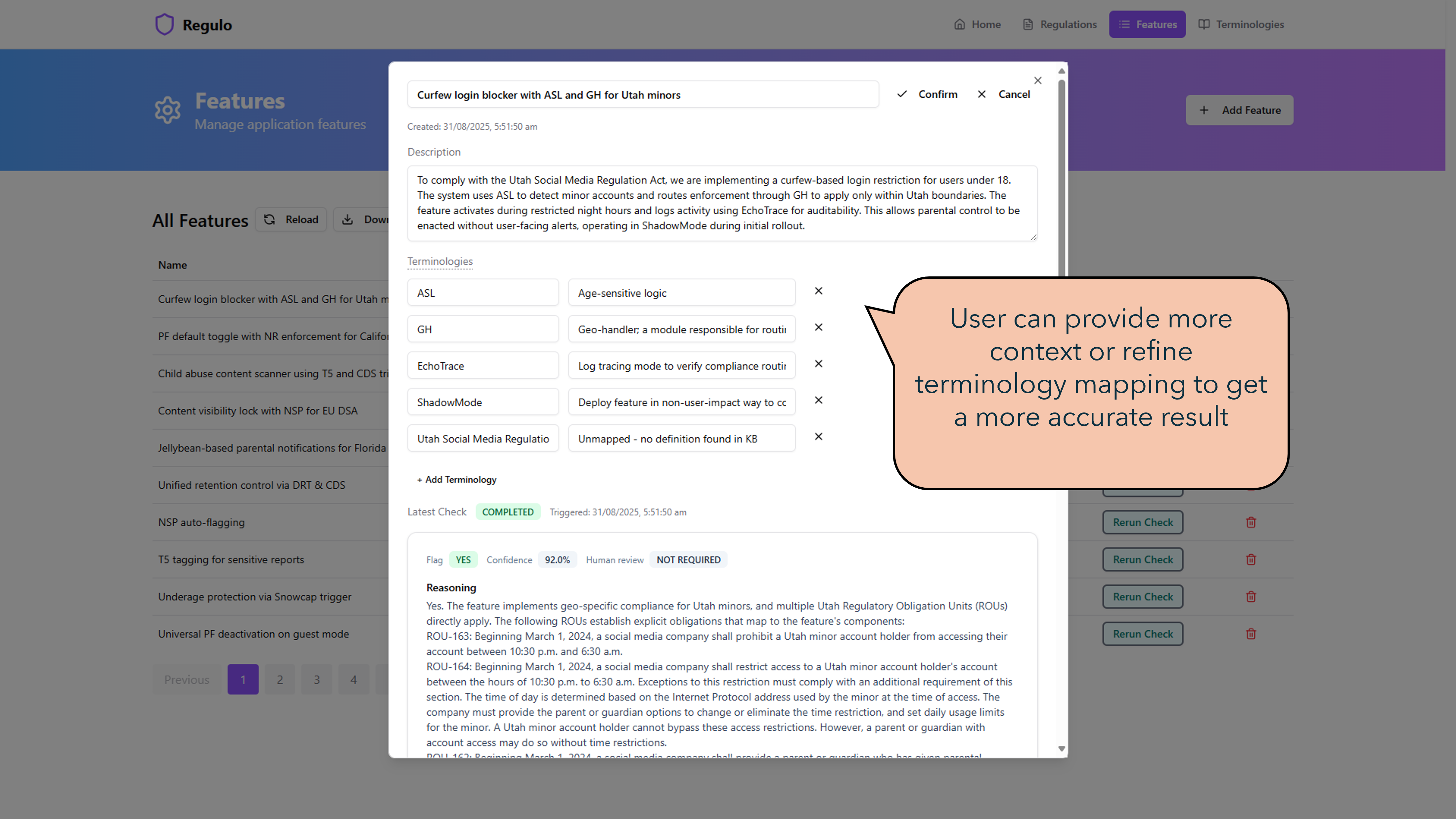Close the feature dialog

click(x=1037, y=80)
